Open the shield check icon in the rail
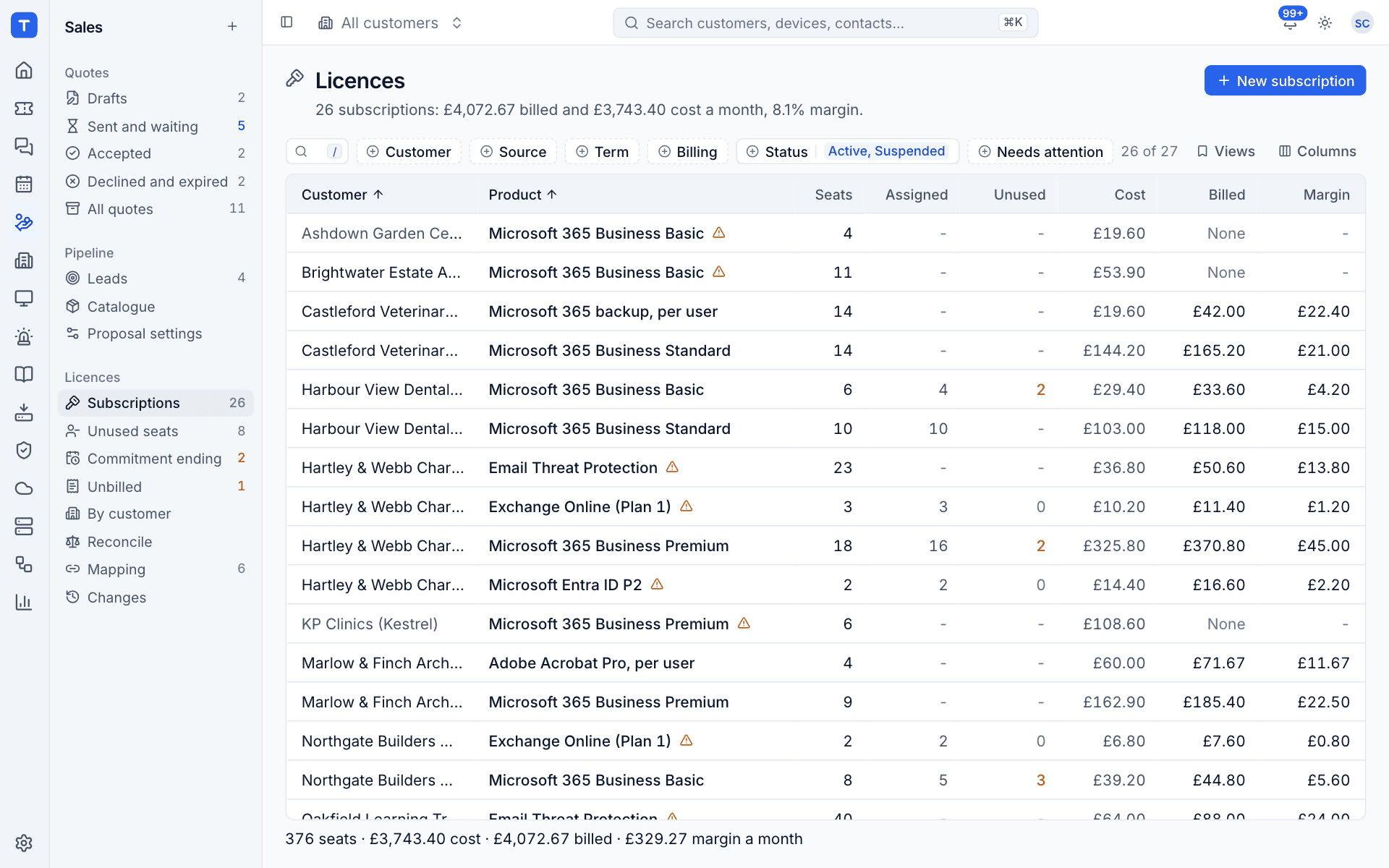The height and width of the screenshot is (868, 1389). pyautogui.click(x=24, y=450)
